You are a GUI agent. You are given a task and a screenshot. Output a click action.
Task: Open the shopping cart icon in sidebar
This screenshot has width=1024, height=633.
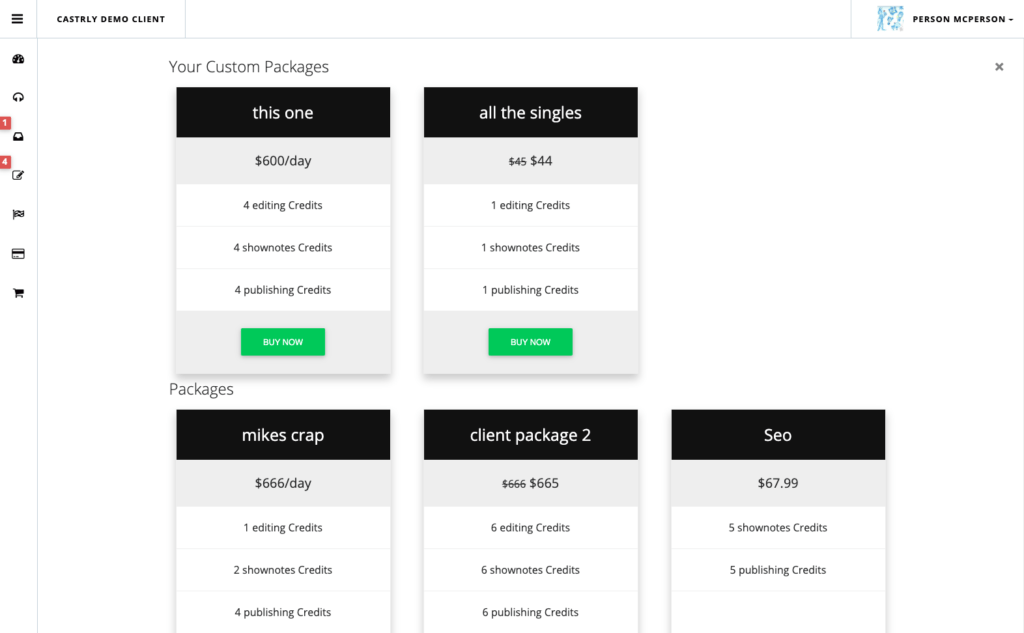click(x=18, y=293)
